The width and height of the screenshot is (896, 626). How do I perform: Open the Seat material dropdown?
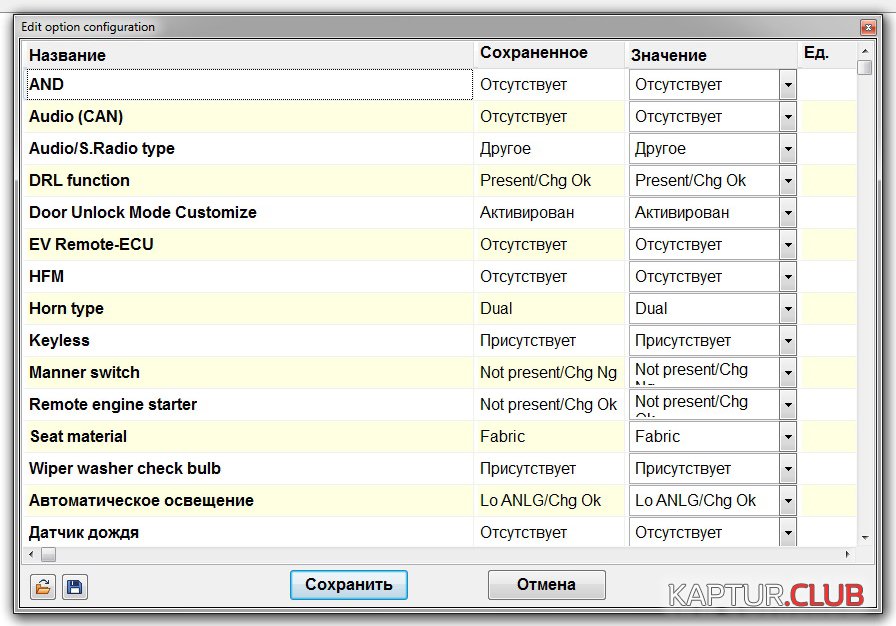tap(788, 437)
